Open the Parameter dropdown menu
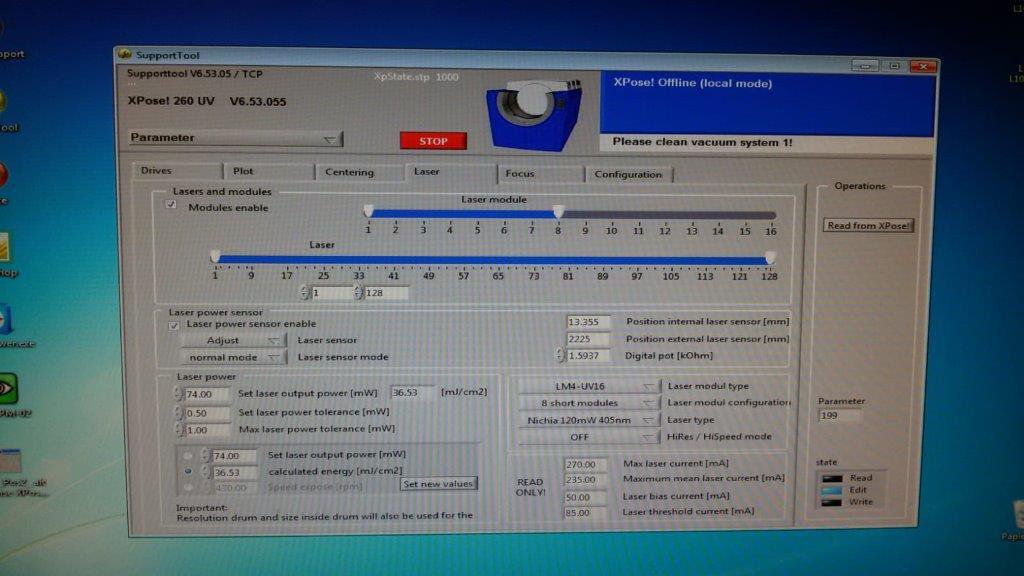 pos(235,138)
